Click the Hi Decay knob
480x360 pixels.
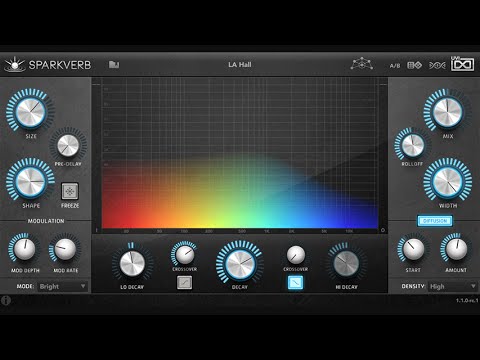click(x=346, y=263)
